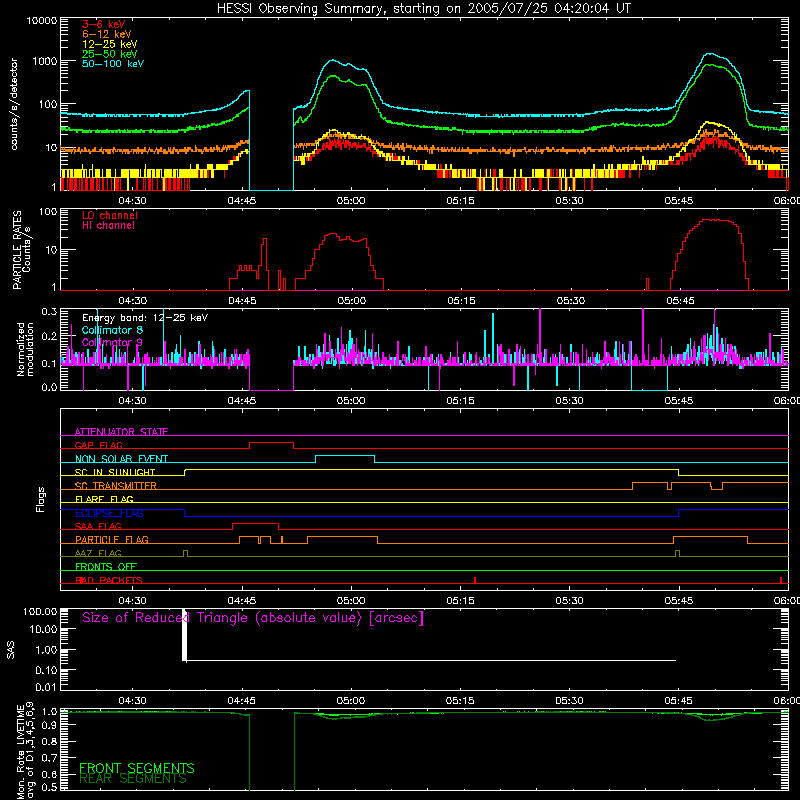Select the '12-25 keV' yellow legend label
This screenshot has height=800, width=800.
coord(110,44)
